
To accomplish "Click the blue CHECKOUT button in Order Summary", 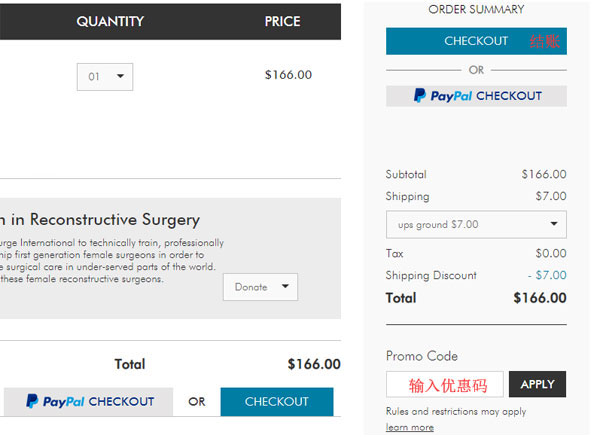I will (x=476, y=41).
